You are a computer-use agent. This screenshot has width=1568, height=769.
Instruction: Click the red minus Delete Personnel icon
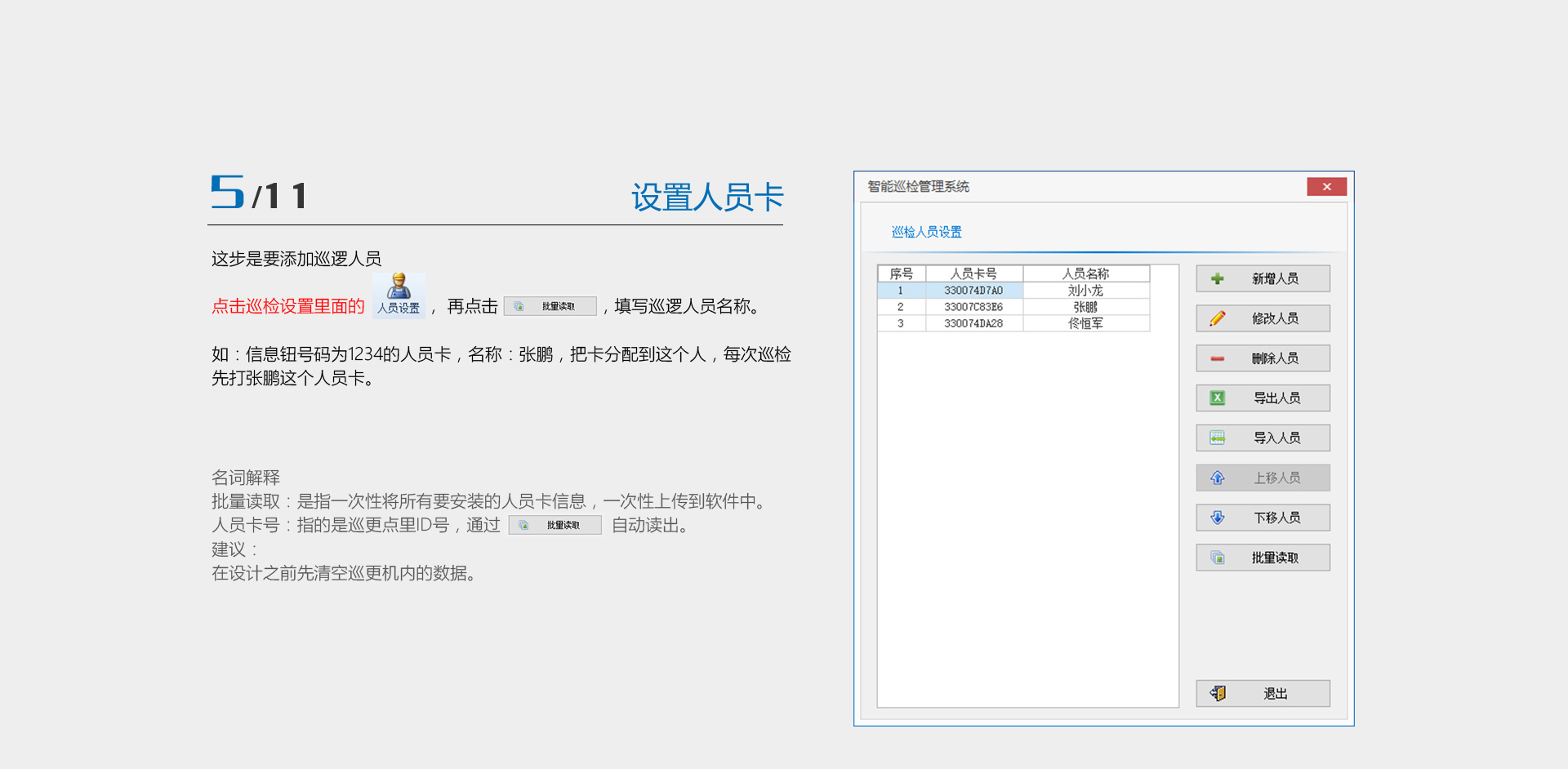[x=1217, y=358]
